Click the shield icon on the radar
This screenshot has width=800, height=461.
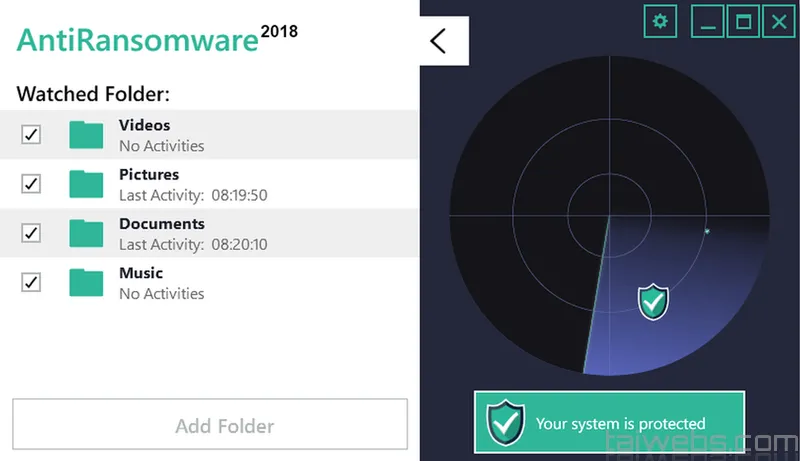pos(653,302)
